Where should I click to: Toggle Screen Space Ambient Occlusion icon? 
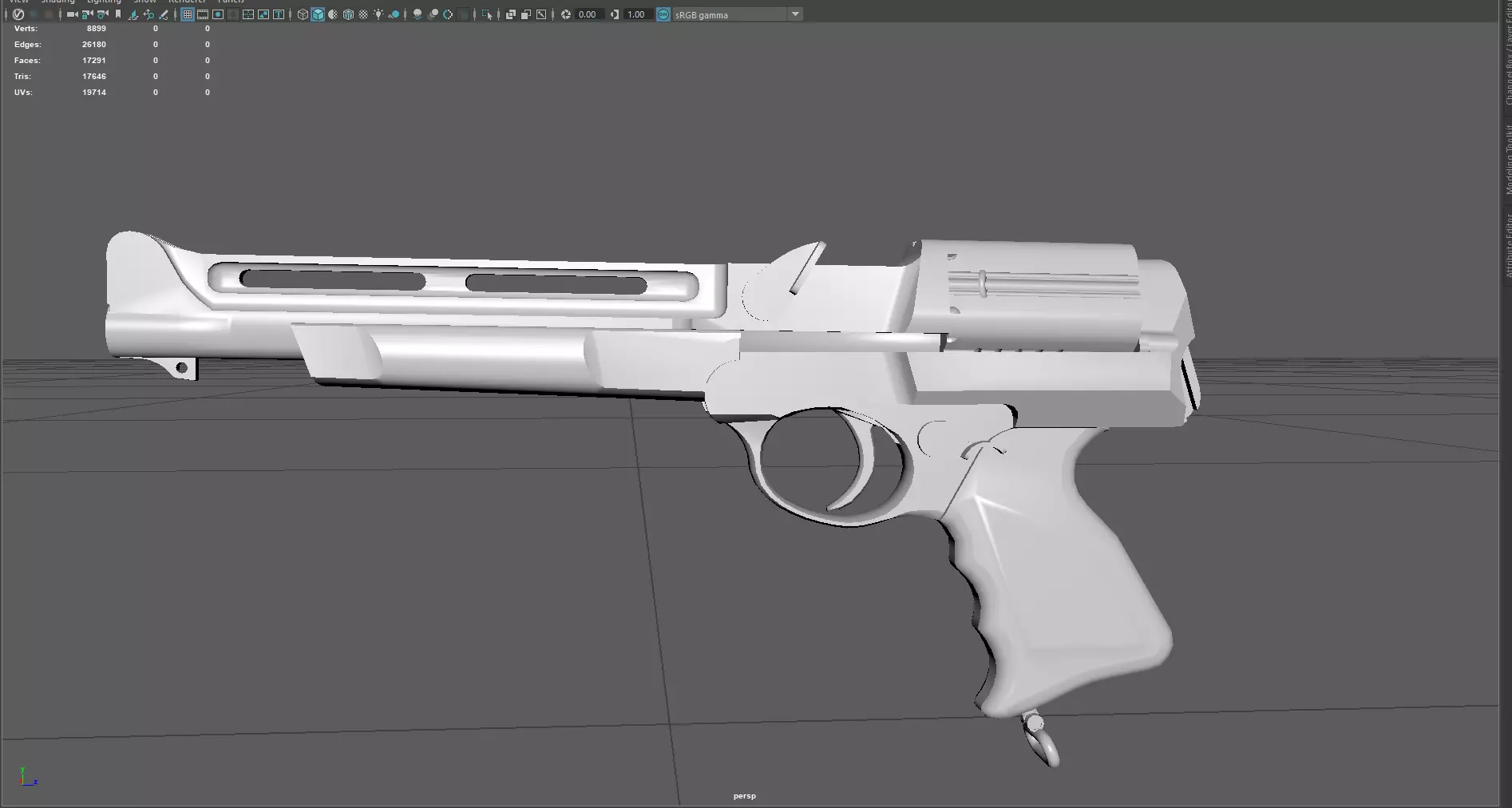point(418,14)
